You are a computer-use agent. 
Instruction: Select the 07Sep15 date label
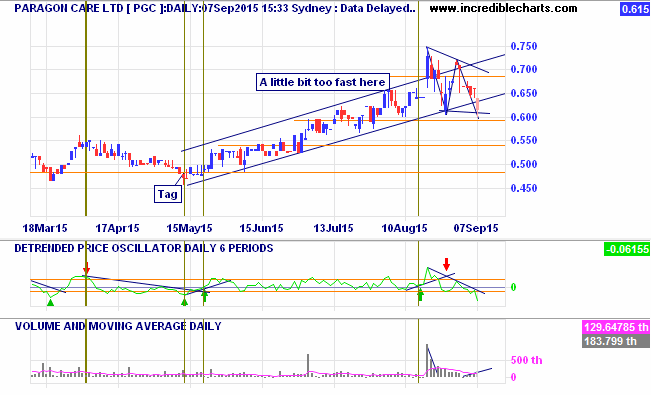[476, 228]
